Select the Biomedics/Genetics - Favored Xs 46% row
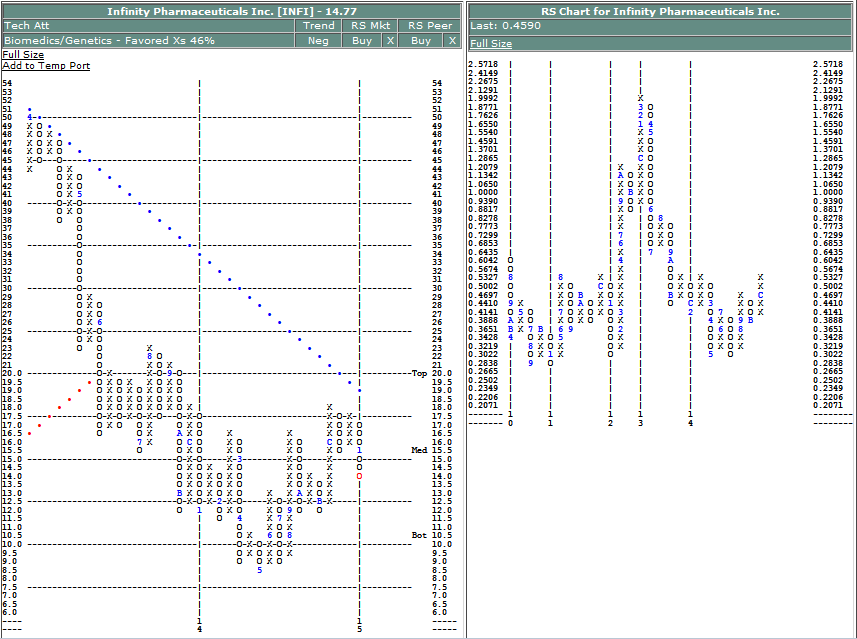This screenshot has height=639, width=857. pyautogui.click(x=148, y=40)
